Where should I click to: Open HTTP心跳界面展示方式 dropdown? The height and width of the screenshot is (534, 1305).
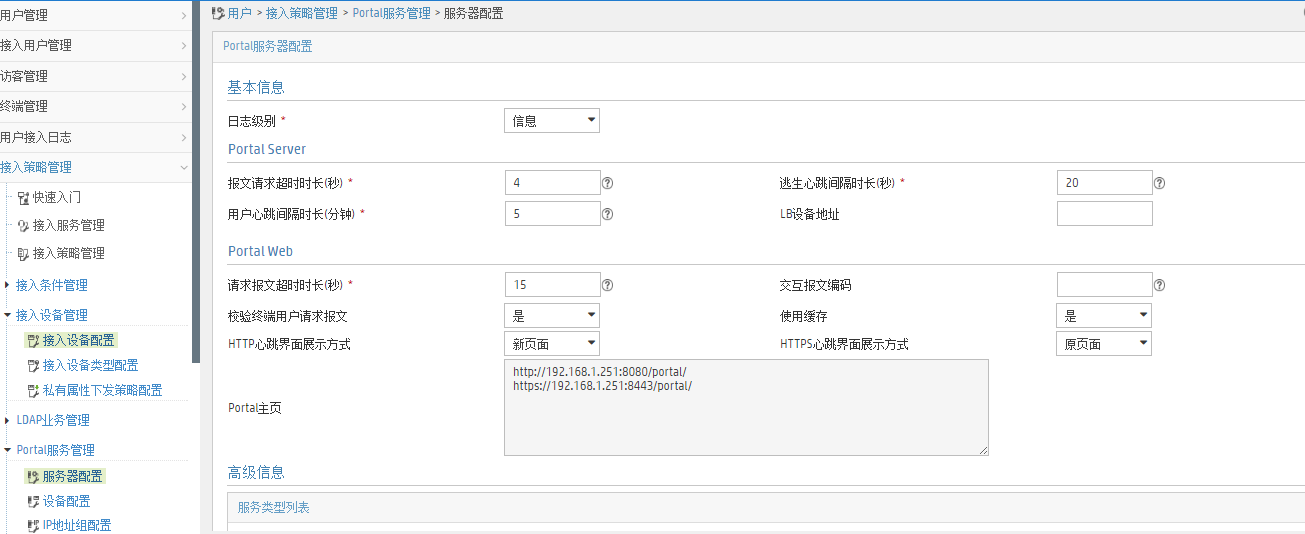(x=551, y=344)
